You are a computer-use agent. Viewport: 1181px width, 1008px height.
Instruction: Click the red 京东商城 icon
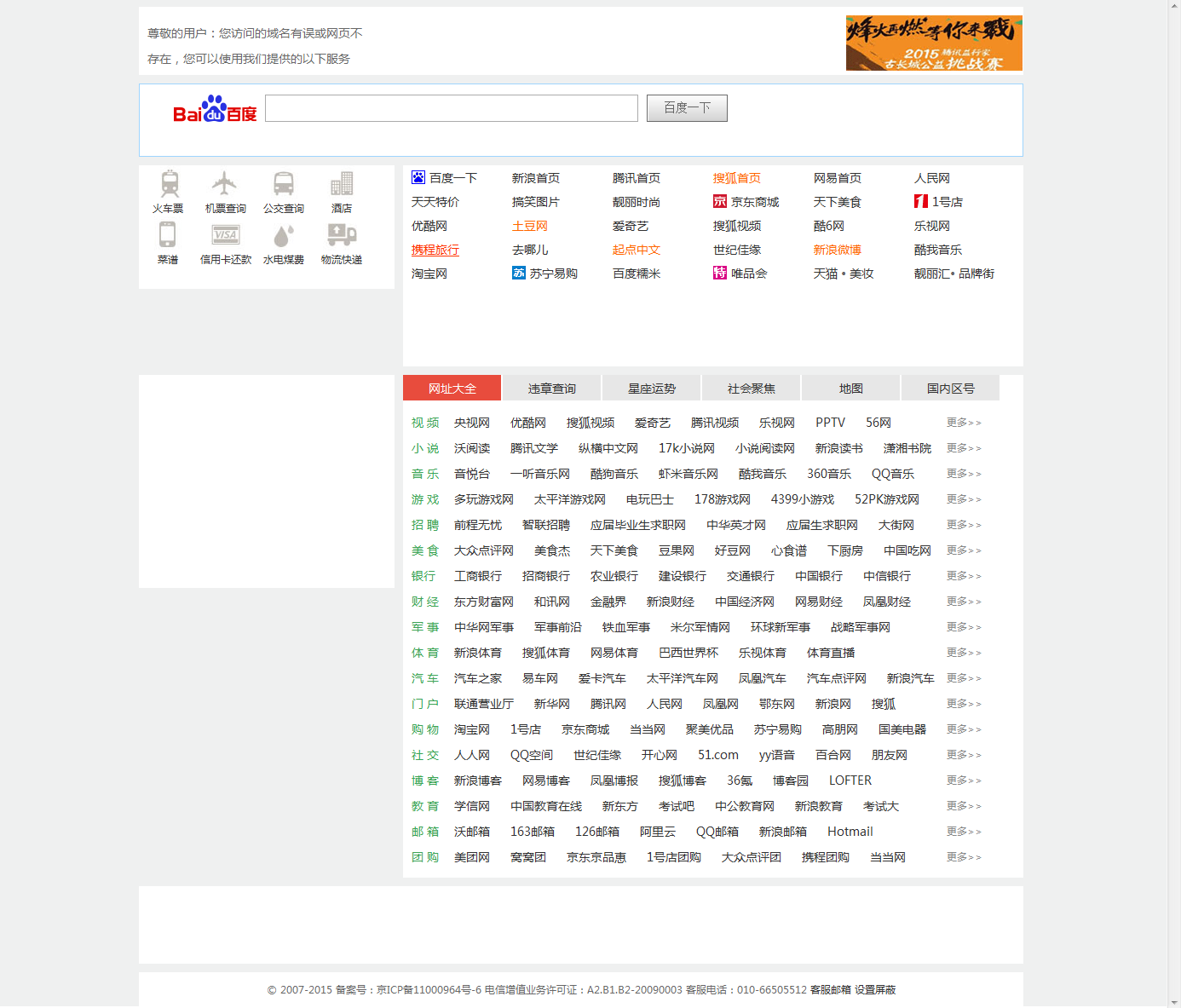(x=720, y=201)
